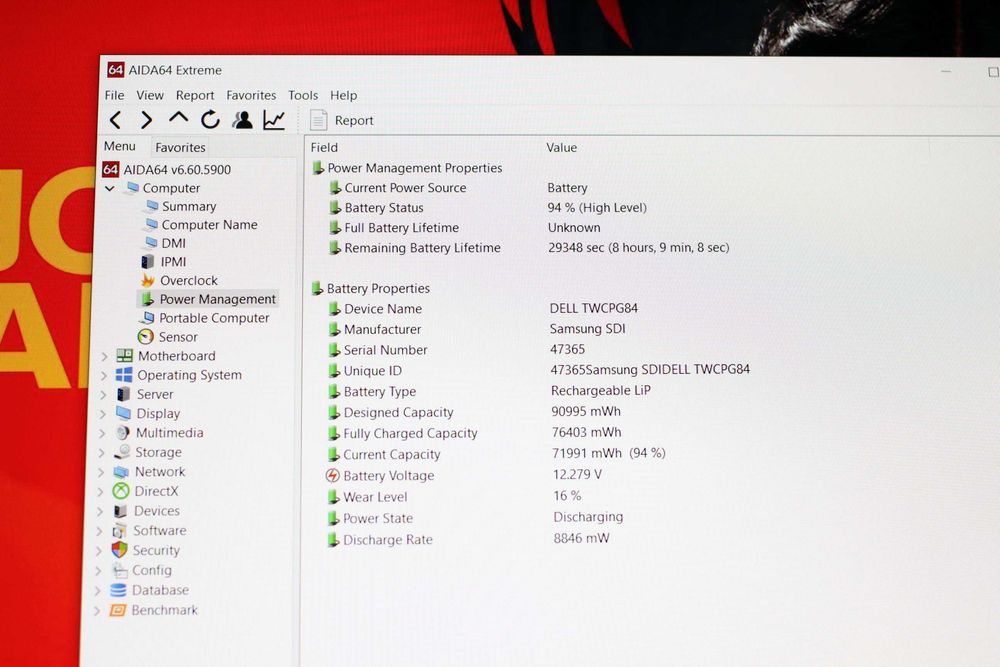Open the File menu
Screen dimensions: 1000x667
point(114,95)
